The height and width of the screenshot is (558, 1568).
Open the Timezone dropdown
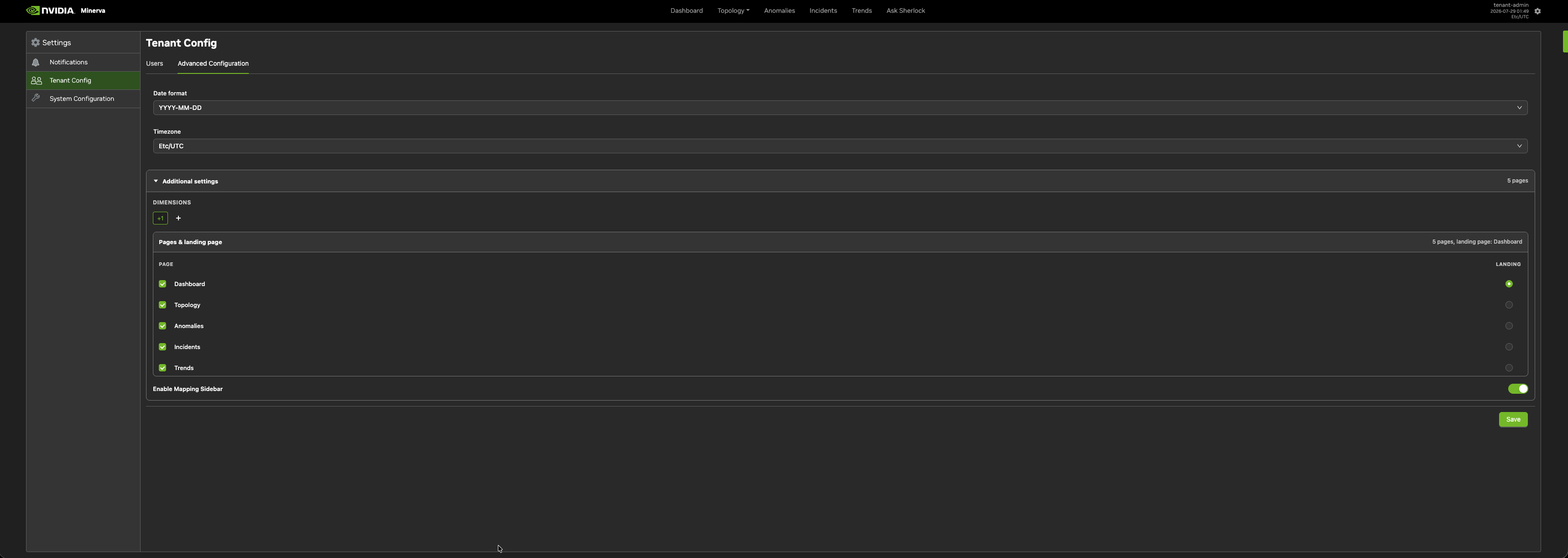[x=840, y=146]
